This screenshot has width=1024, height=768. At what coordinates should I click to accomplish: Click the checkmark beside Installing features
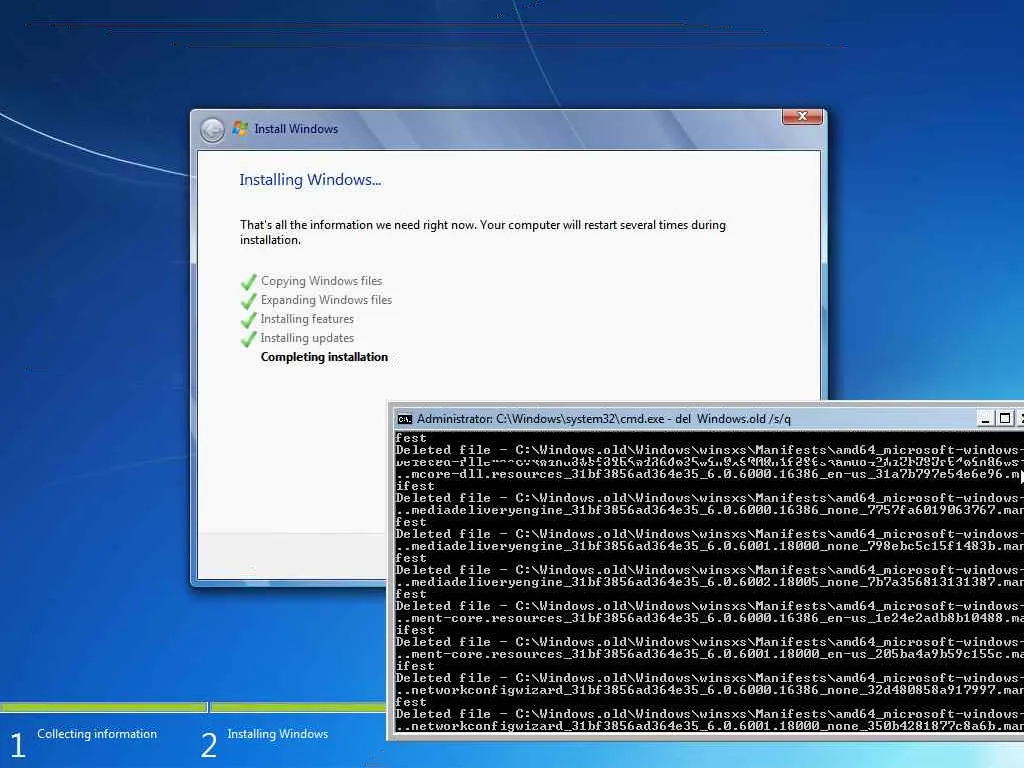tap(248, 320)
